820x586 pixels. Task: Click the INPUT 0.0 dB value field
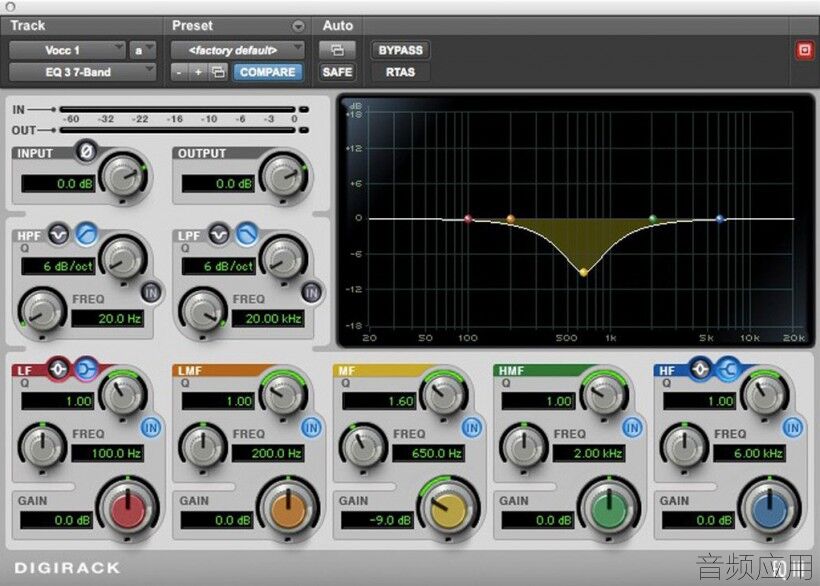click(x=58, y=183)
